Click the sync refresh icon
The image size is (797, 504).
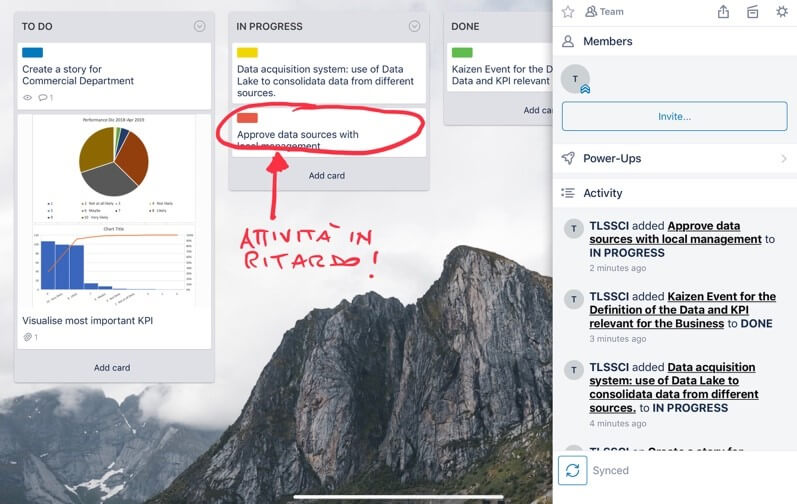coord(574,470)
